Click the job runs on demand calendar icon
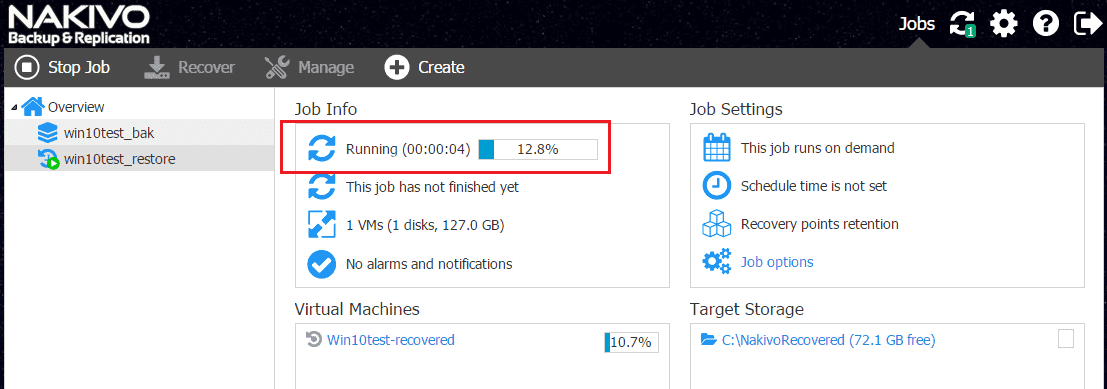This screenshot has width=1107, height=389. point(717,148)
